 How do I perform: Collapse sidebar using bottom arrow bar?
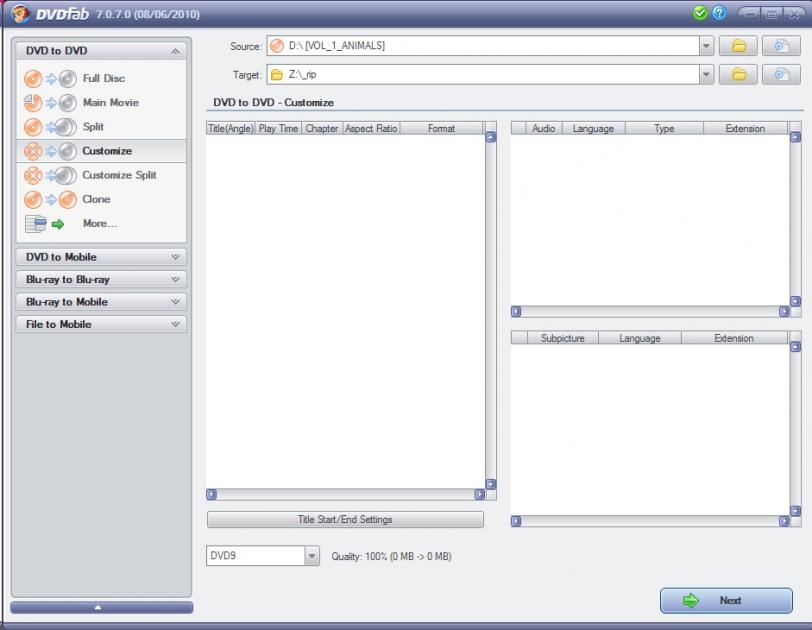click(x=102, y=607)
